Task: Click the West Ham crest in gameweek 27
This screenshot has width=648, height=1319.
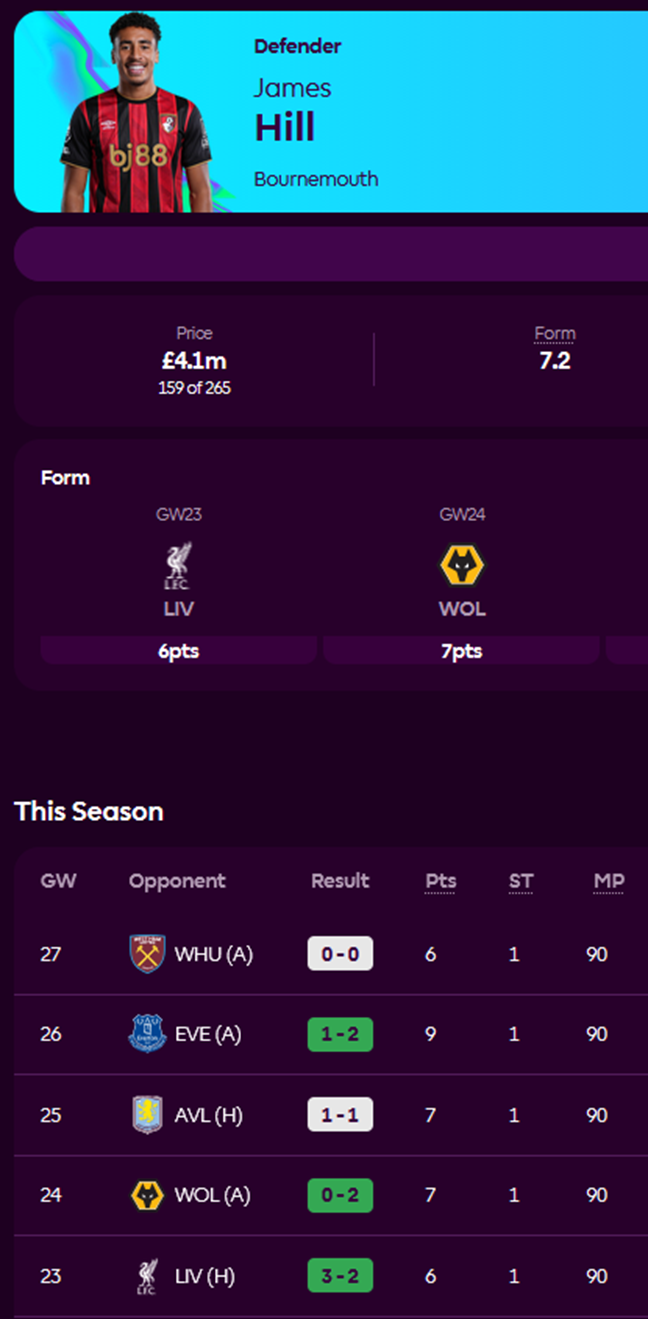Action: tap(146, 954)
